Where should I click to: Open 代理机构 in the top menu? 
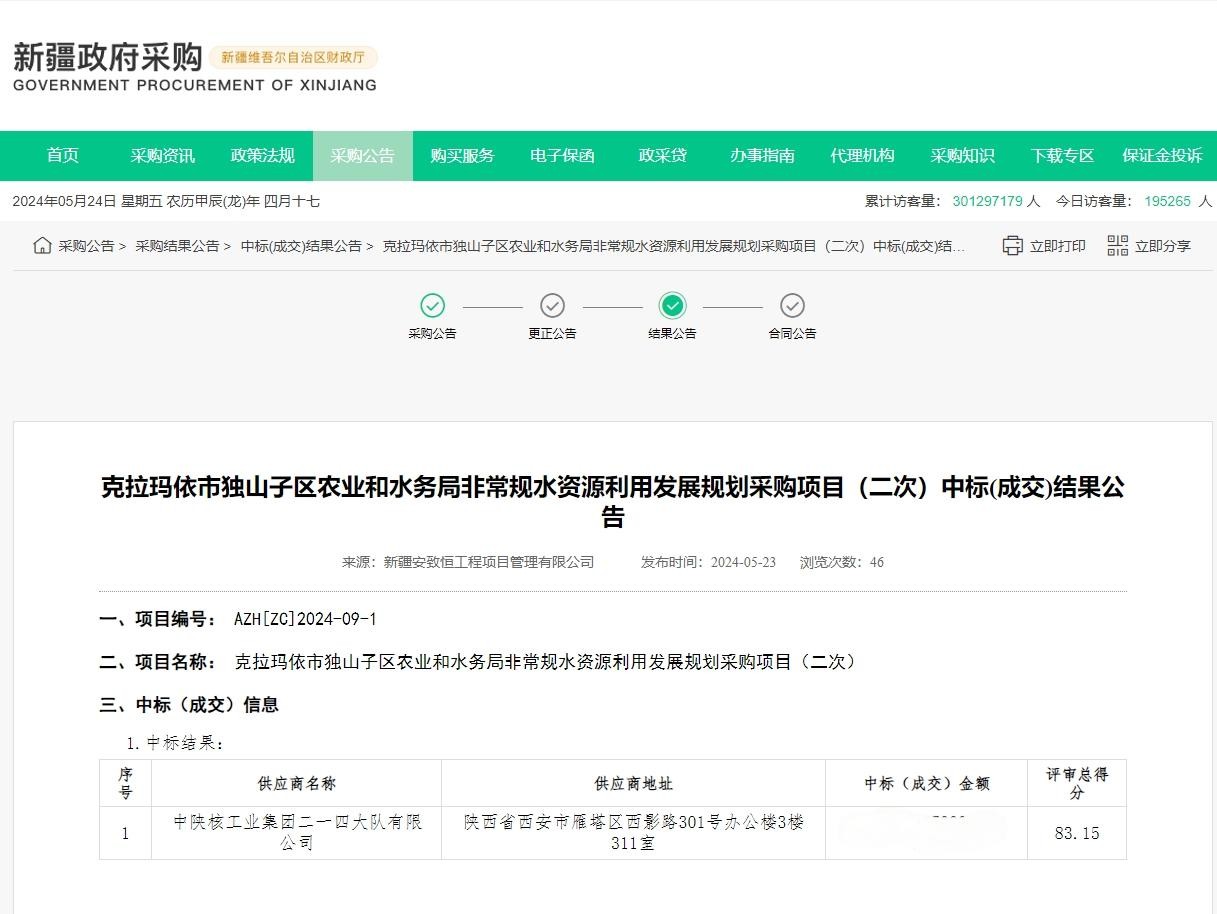pos(862,156)
